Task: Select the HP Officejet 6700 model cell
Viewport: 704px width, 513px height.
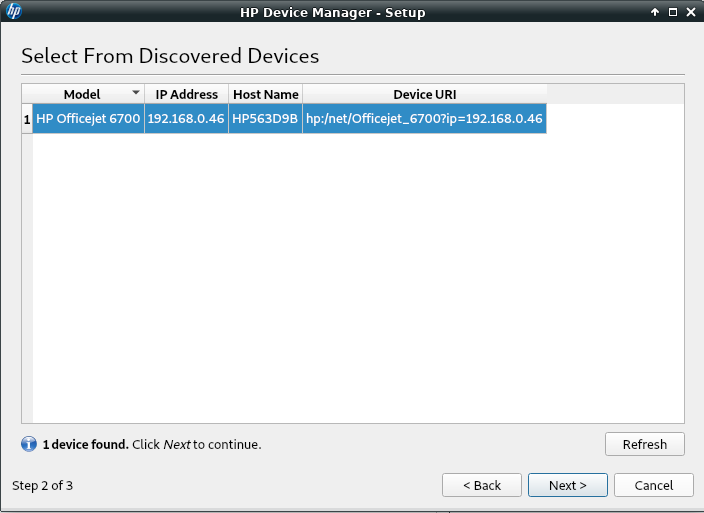Action: (x=88, y=119)
